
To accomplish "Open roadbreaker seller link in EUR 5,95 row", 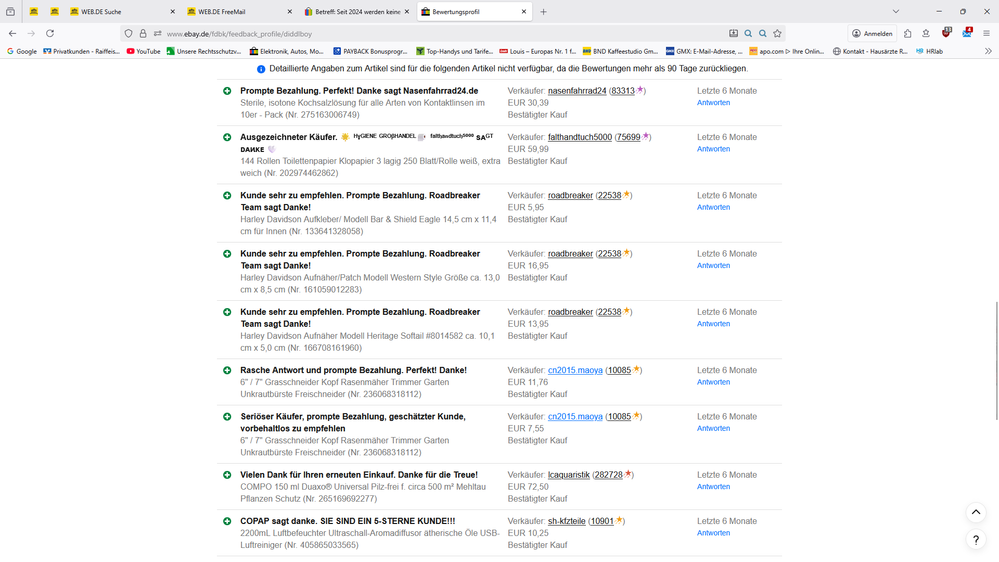I will click(570, 196).
